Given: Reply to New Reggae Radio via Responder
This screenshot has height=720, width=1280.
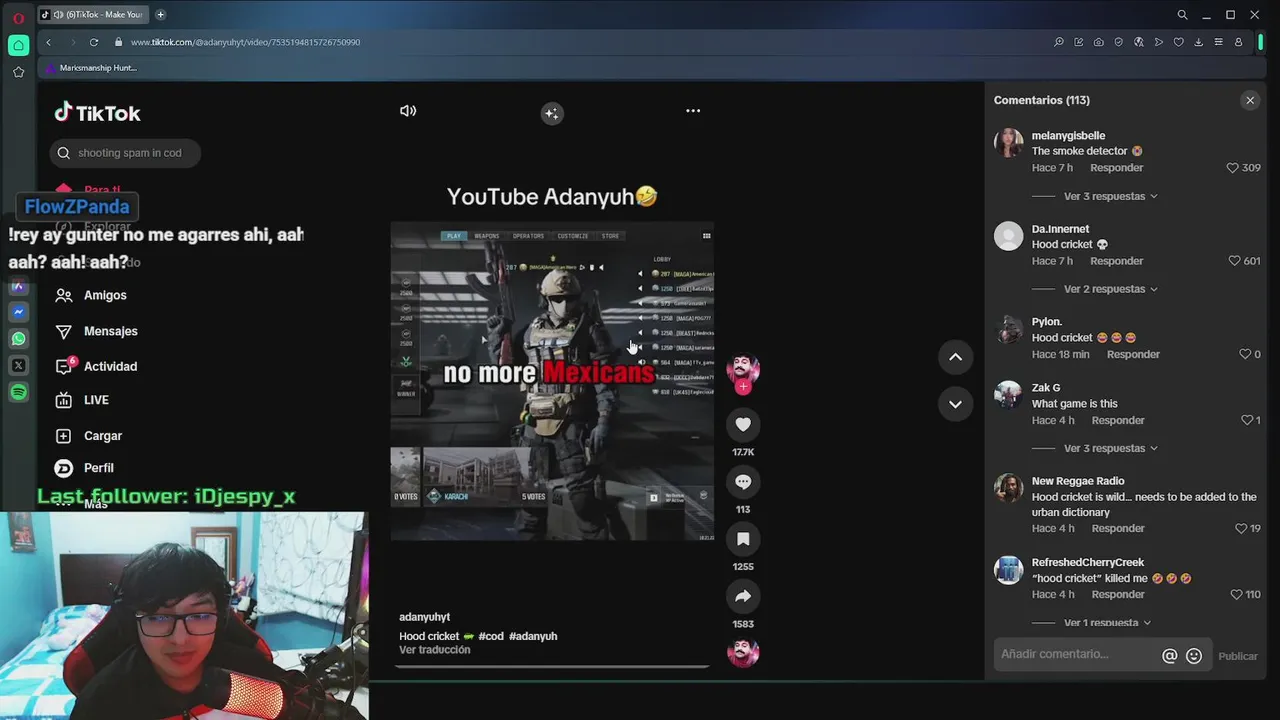Looking at the screenshot, I should (1118, 528).
